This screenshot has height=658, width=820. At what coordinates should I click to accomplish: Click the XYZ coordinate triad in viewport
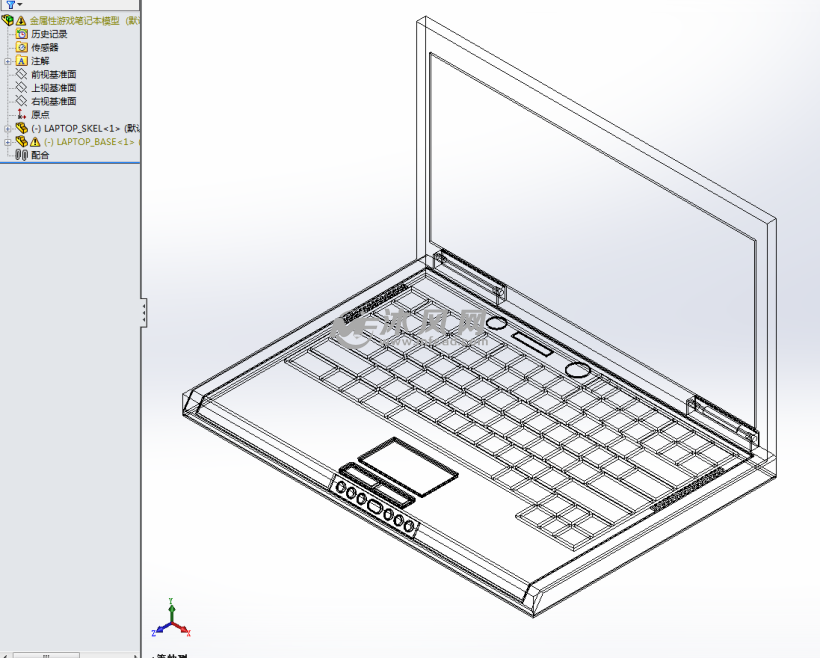click(171, 622)
